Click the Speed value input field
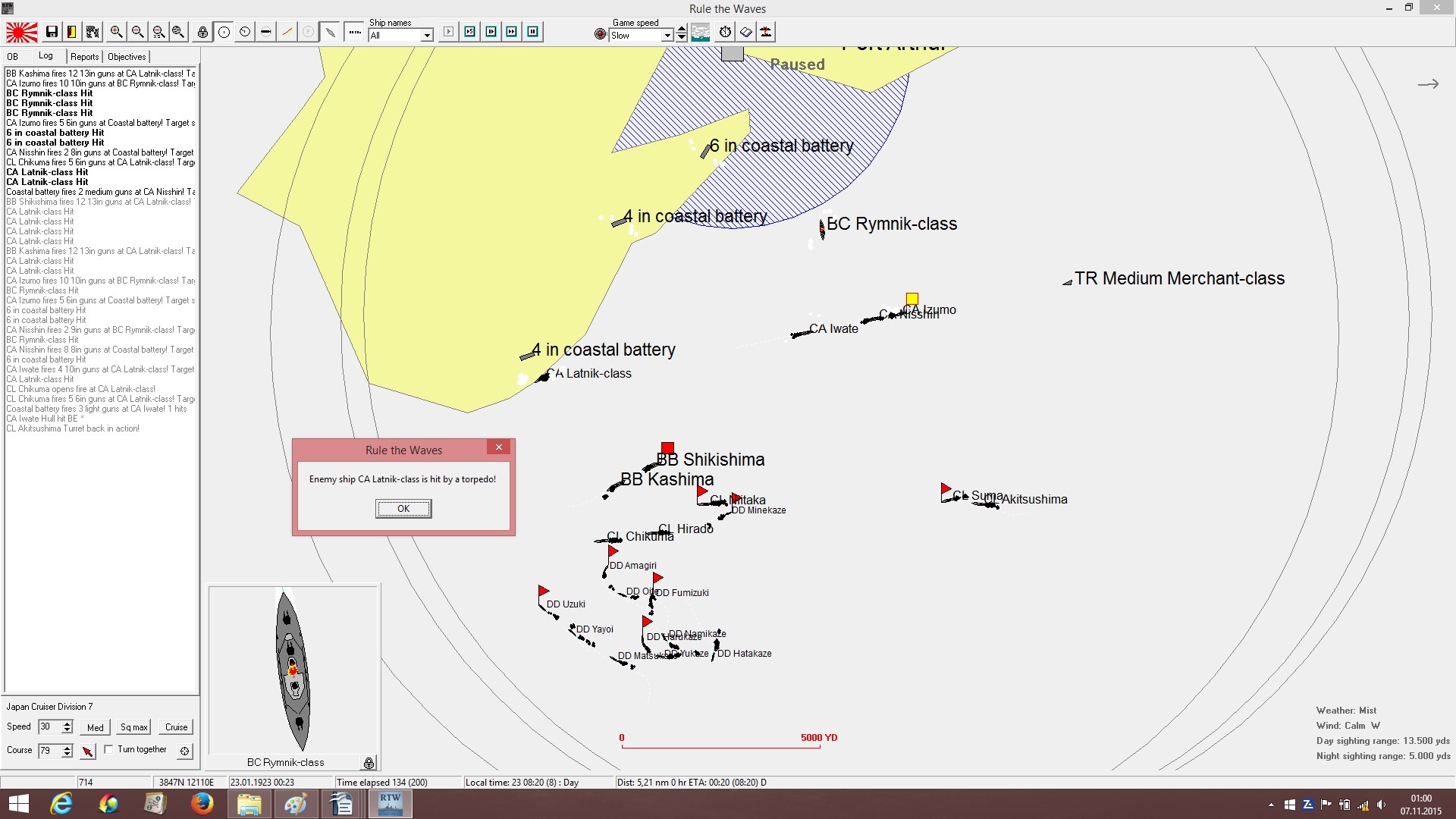 [x=49, y=726]
